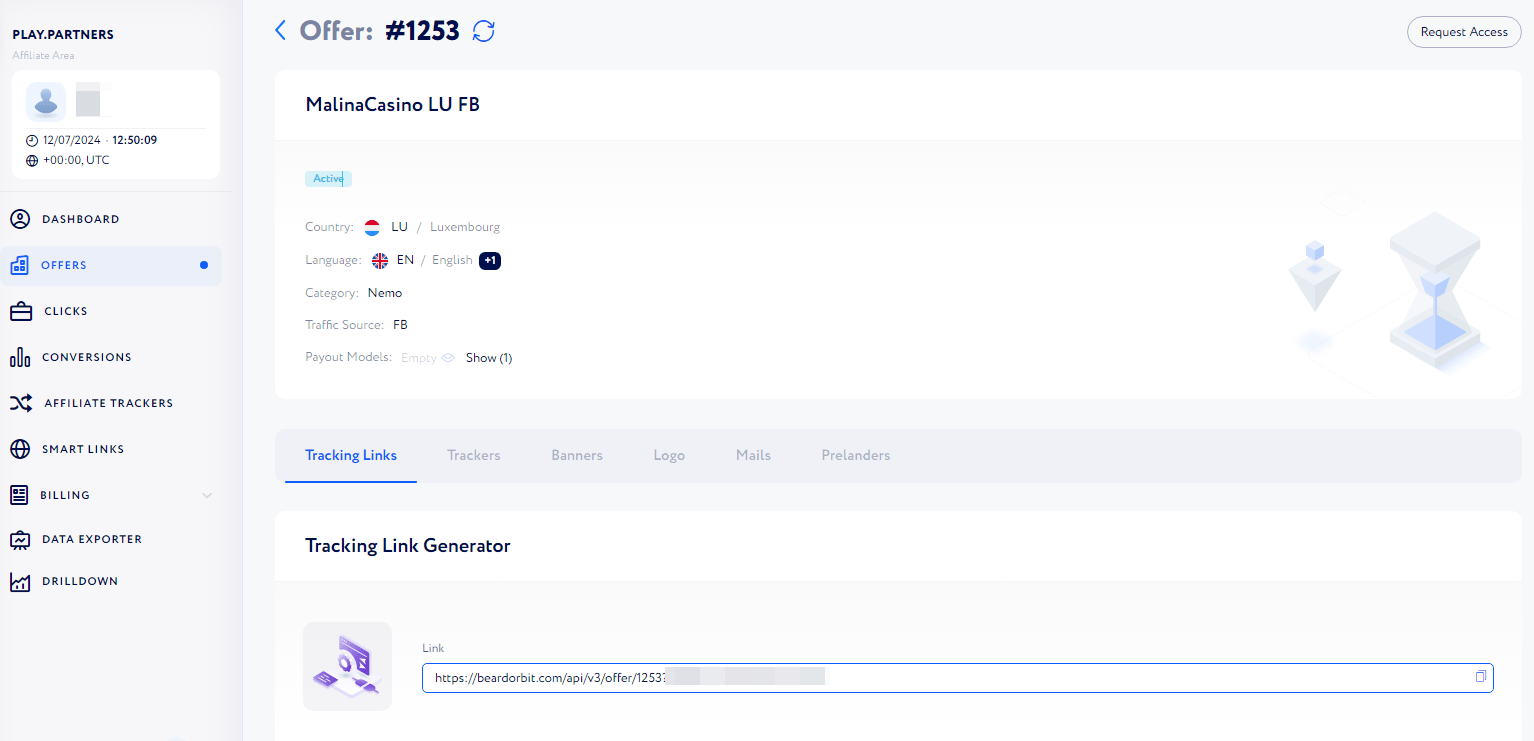Click the 12:50:09 time display
1534x741 pixels.
coord(134,140)
